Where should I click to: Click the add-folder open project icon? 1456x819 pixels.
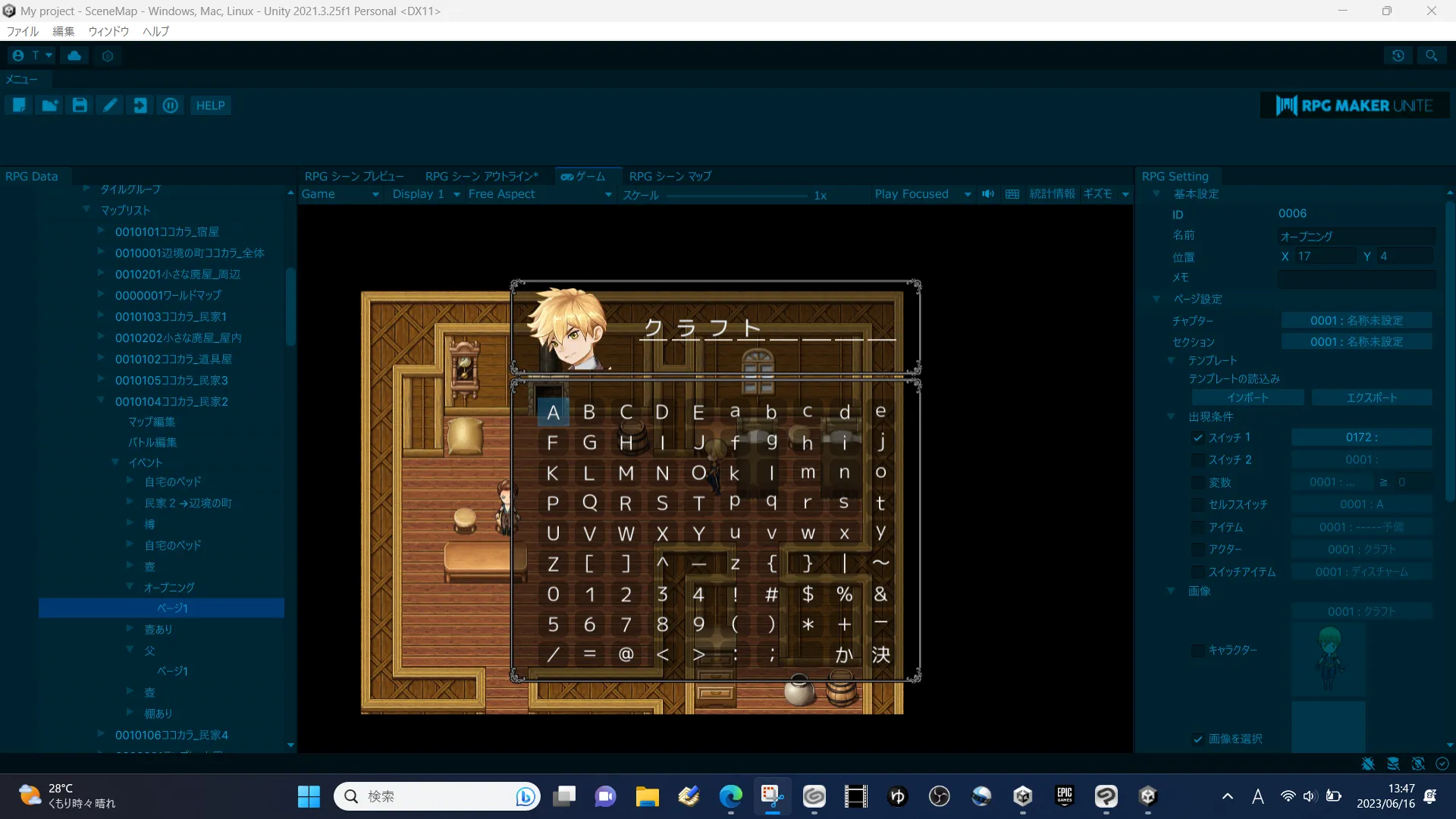click(x=50, y=105)
